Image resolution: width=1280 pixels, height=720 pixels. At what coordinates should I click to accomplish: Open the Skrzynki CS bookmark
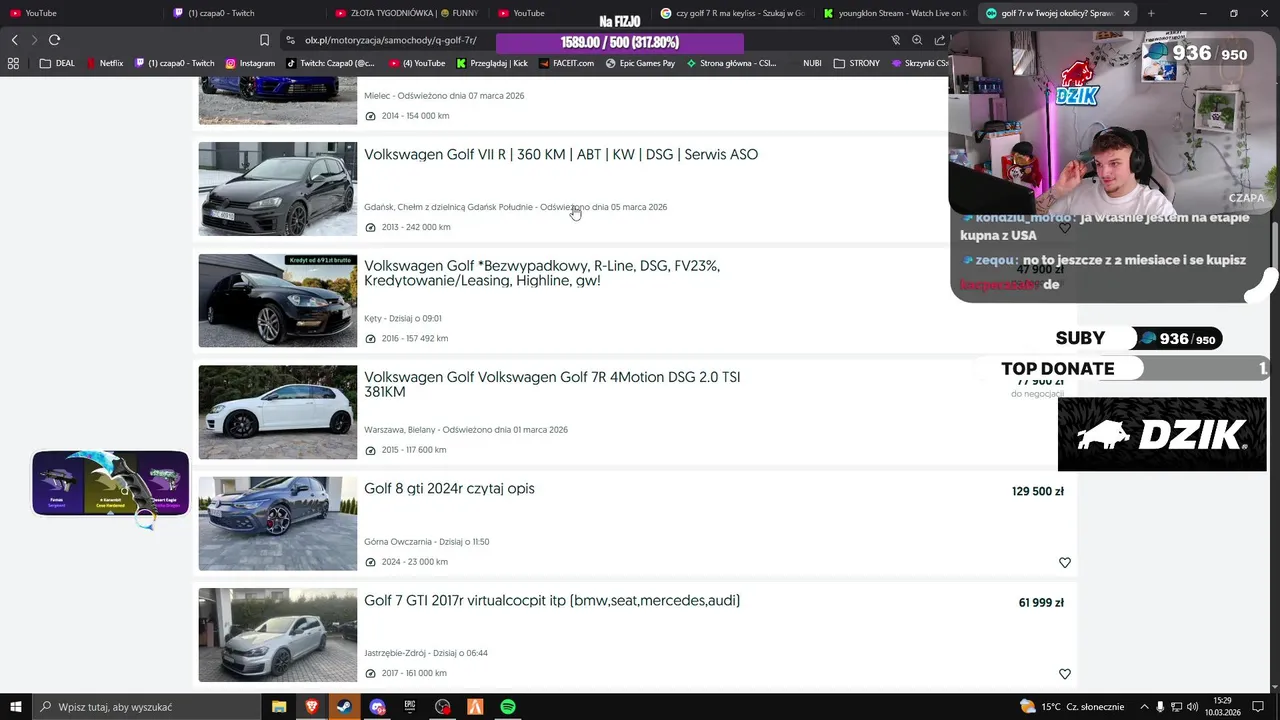[x=919, y=63]
